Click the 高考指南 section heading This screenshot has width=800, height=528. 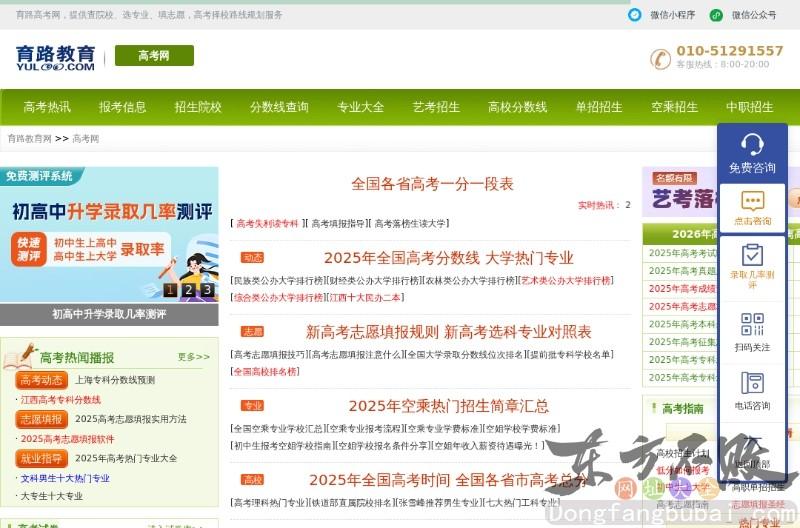point(682,409)
